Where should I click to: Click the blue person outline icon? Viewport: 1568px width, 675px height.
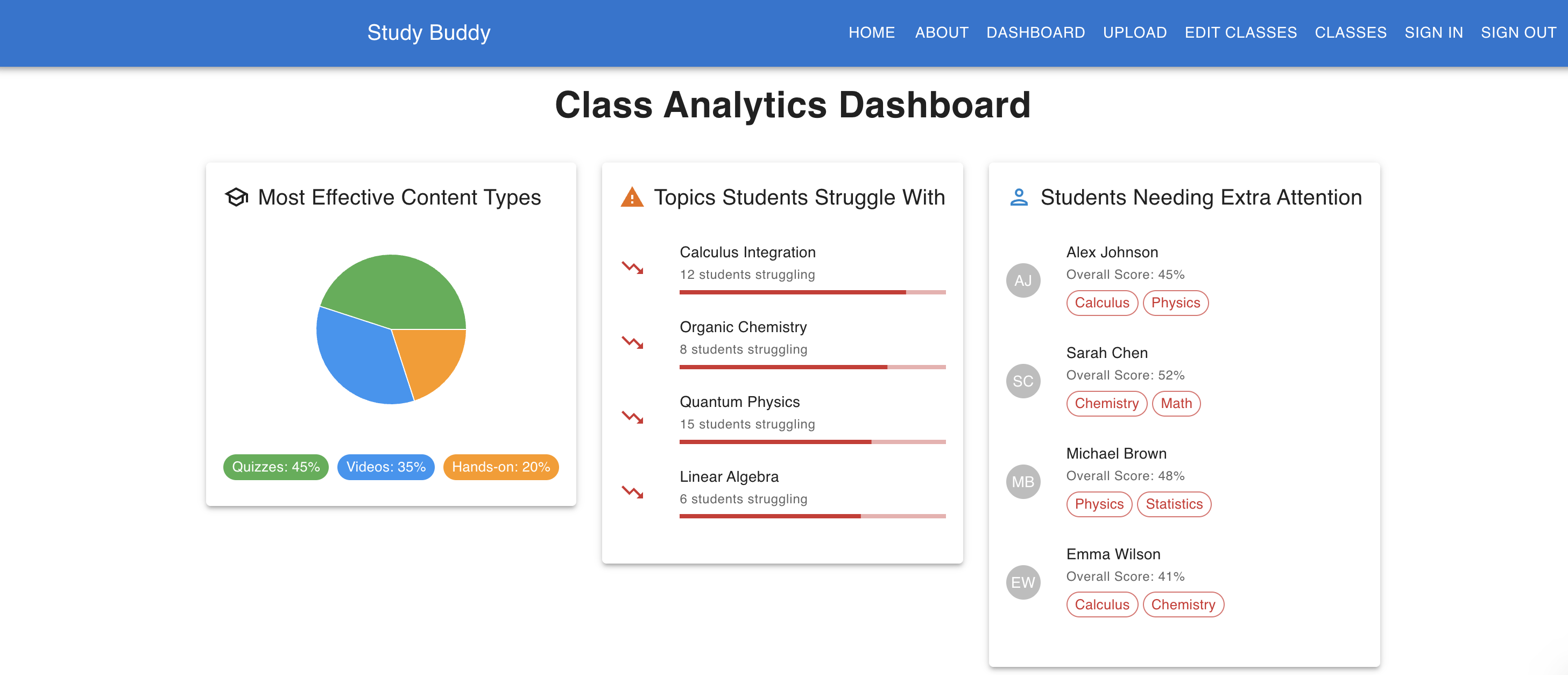(x=1019, y=197)
